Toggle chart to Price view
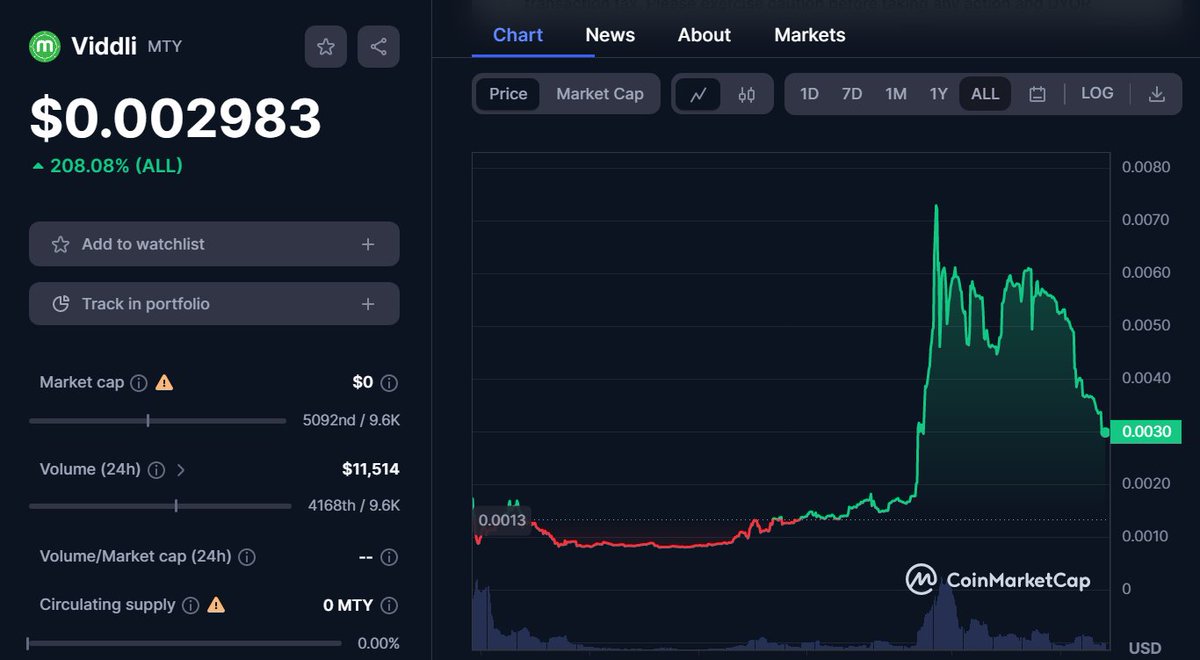Viewport: 1200px width, 660px height. (x=508, y=94)
